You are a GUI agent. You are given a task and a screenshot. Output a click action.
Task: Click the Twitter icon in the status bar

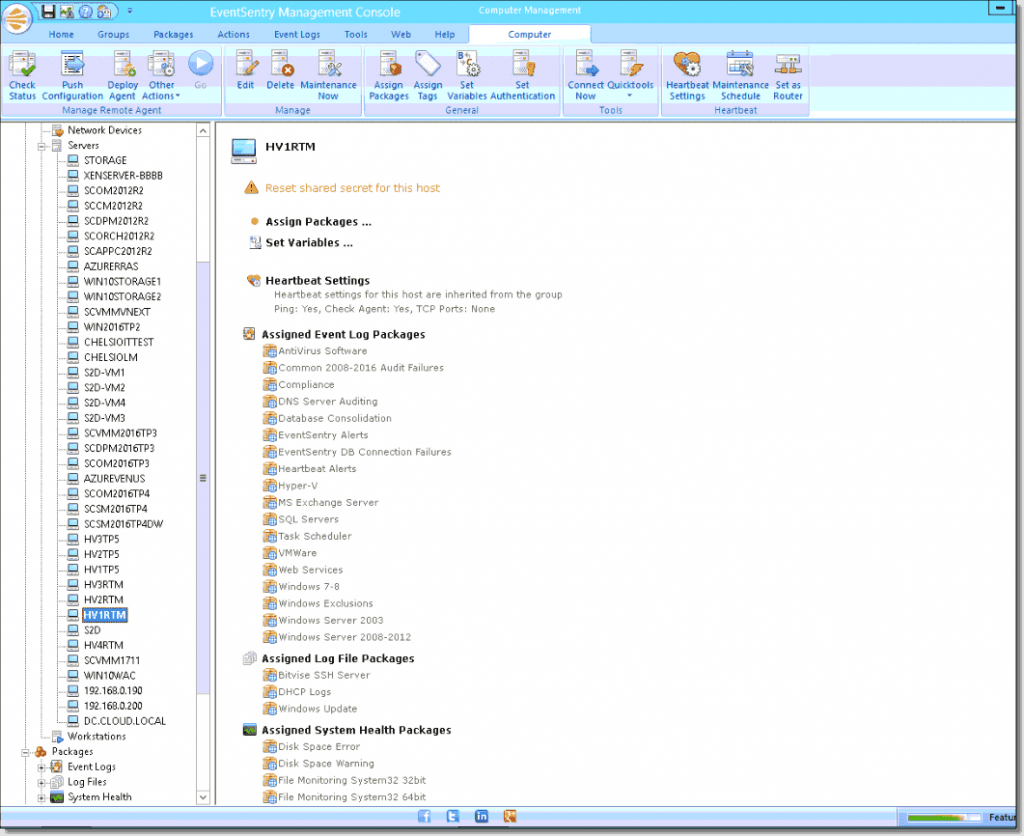coord(453,816)
